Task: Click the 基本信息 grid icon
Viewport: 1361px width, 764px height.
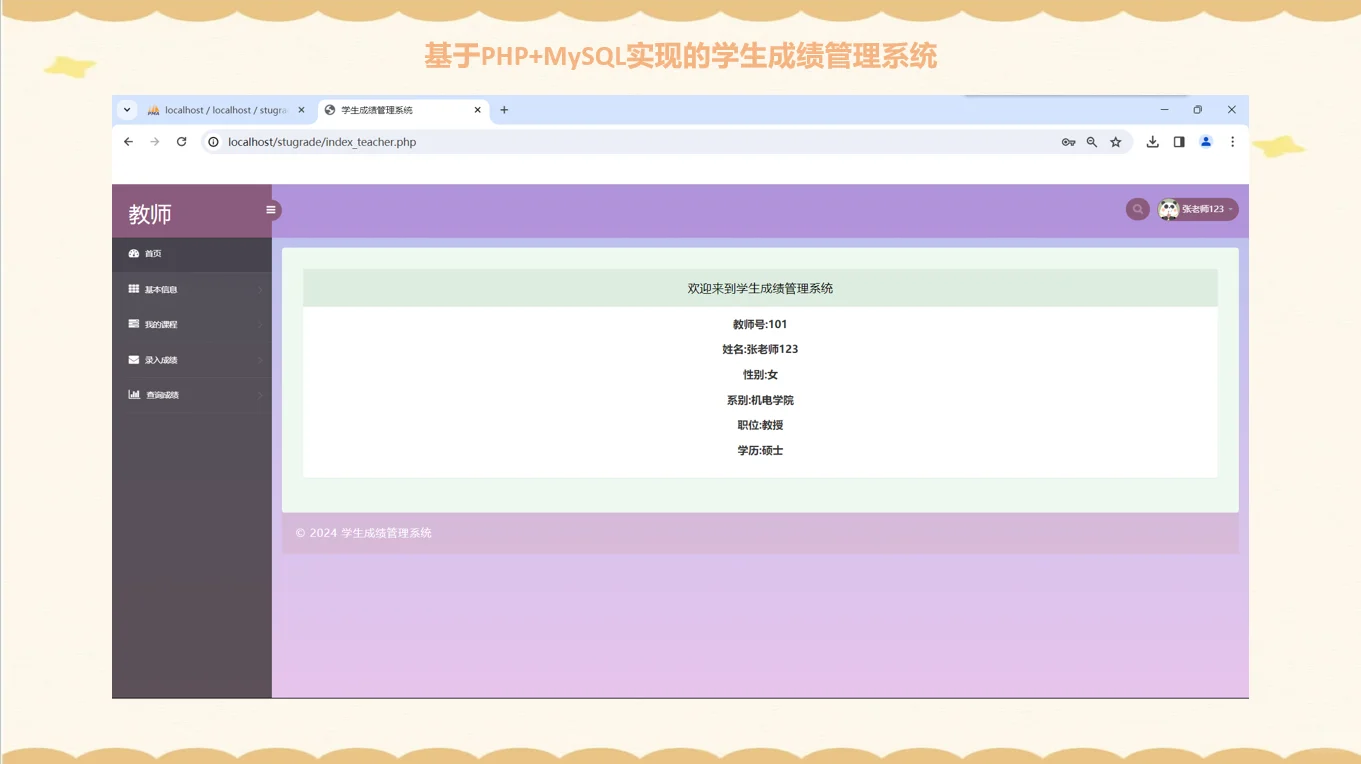Action: 134,289
